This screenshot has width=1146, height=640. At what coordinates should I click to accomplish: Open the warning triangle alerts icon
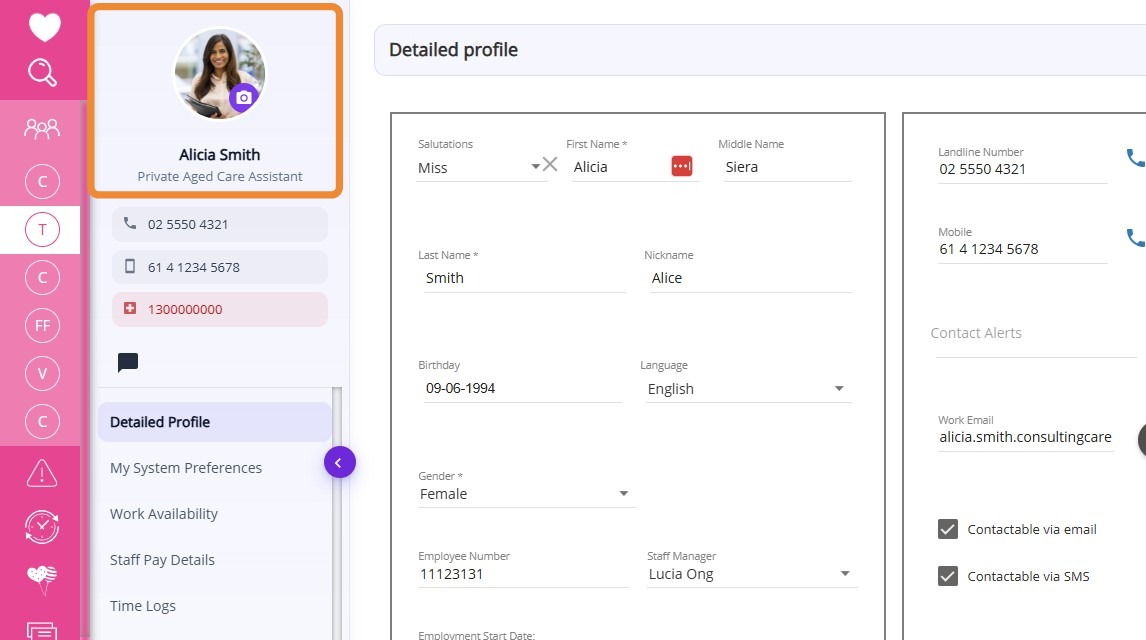click(x=42, y=472)
